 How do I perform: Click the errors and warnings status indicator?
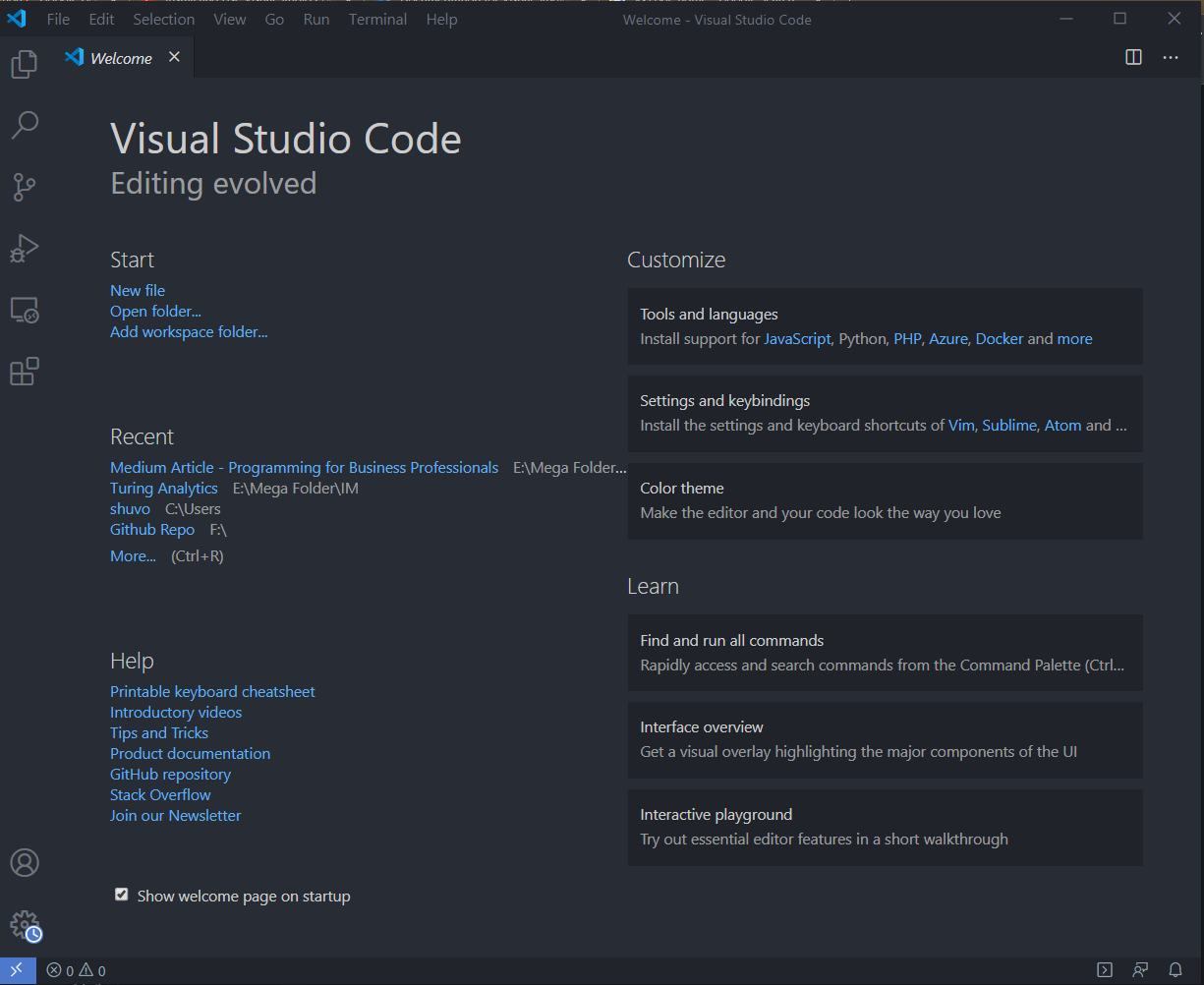(76, 969)
